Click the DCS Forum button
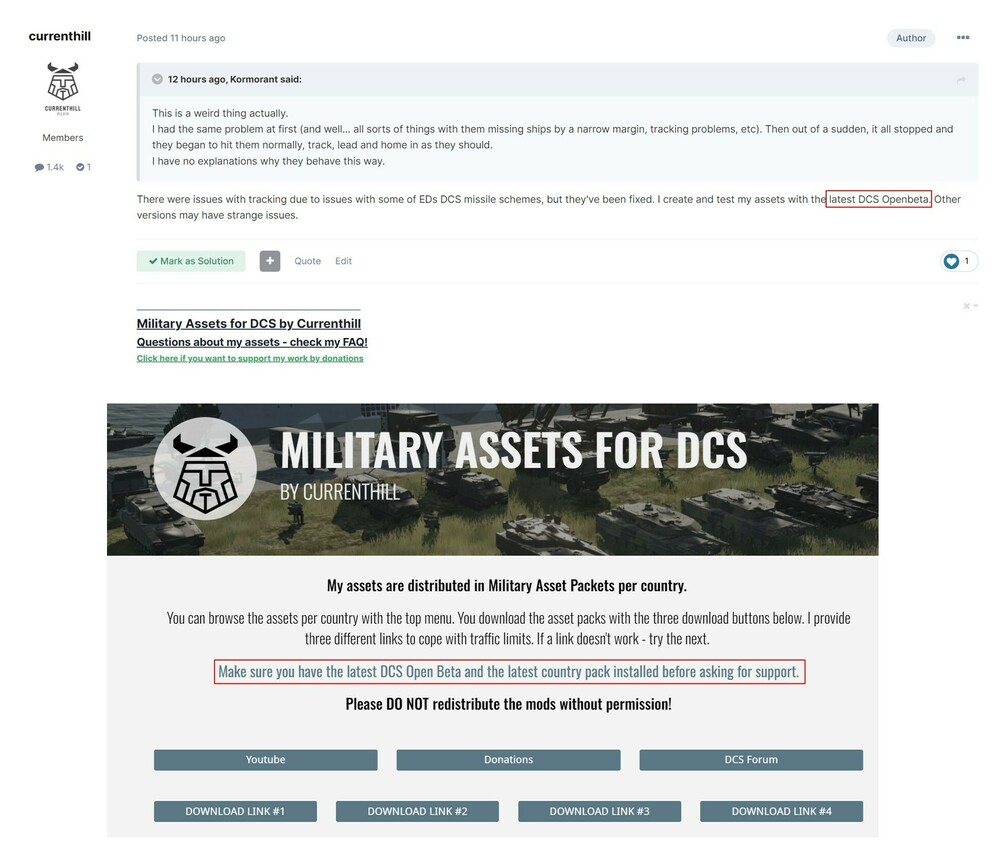Screen dimensions: 1000x858 [x=751, y=760]
